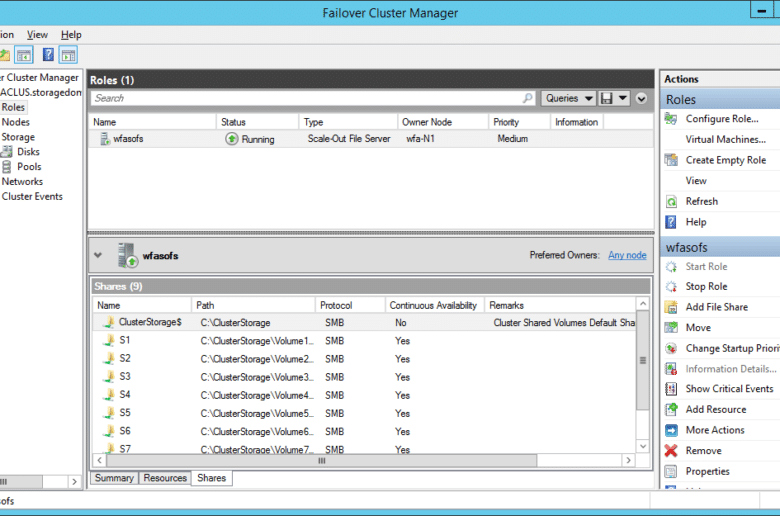Open the View submenu in Actions
Viewport: 780px width, 516px height.
[x=696, y=181]
